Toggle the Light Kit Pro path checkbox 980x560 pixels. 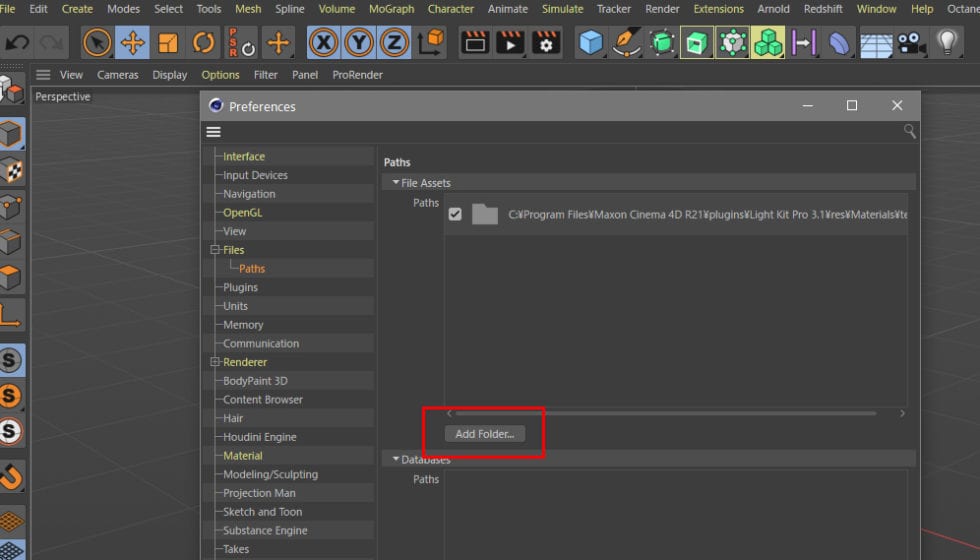455,214
